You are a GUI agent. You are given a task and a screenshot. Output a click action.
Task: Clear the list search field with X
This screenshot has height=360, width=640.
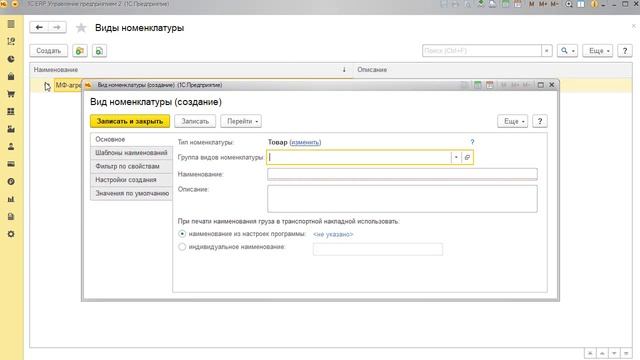tap(547, 51)
